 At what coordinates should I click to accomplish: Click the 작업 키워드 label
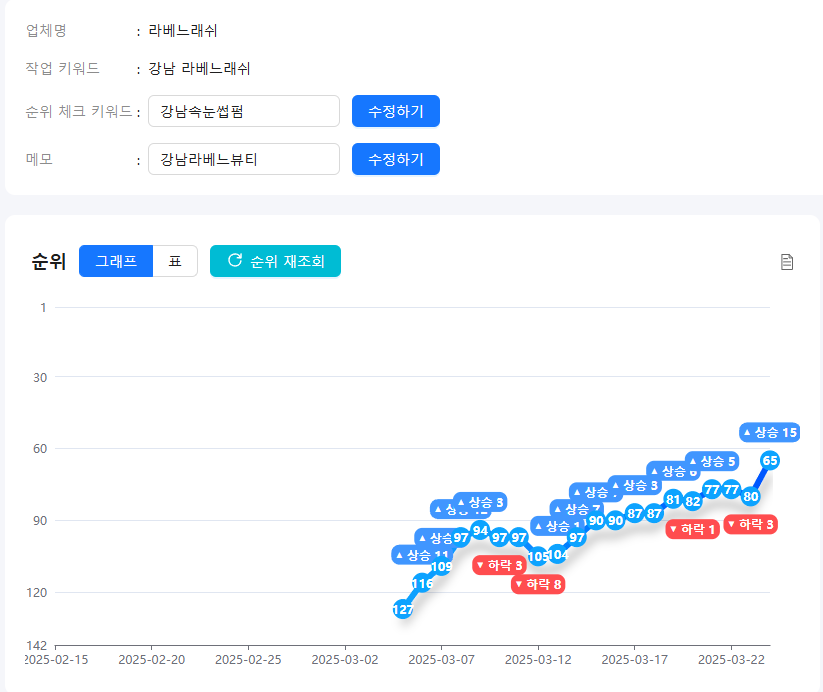pos(62,68)
